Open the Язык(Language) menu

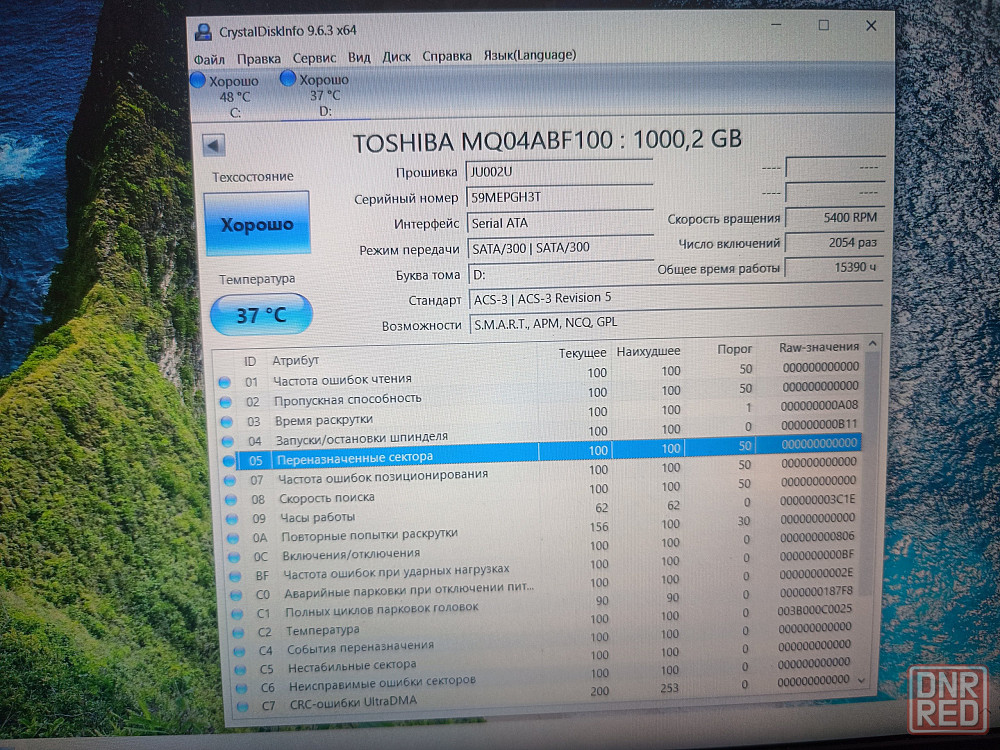click(529, 55)
